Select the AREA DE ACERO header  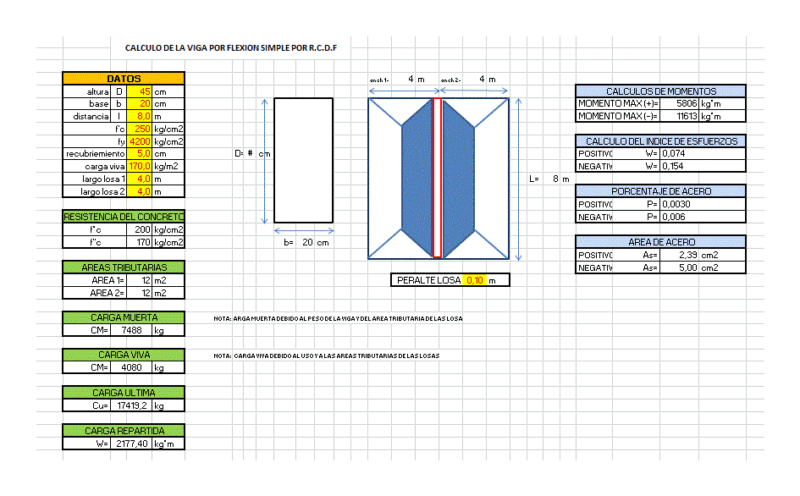660,242
